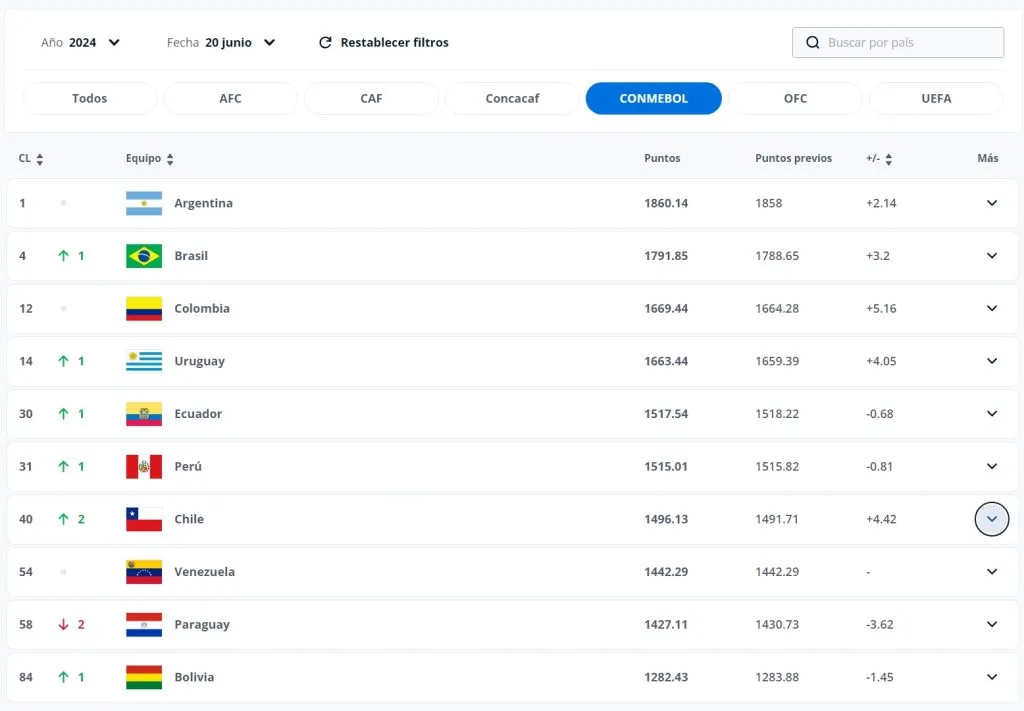Image resolution: width=1024 pixels, height=711 pixels.
Task: Expand the Venezuela row details
Action: tap(991, 572)
